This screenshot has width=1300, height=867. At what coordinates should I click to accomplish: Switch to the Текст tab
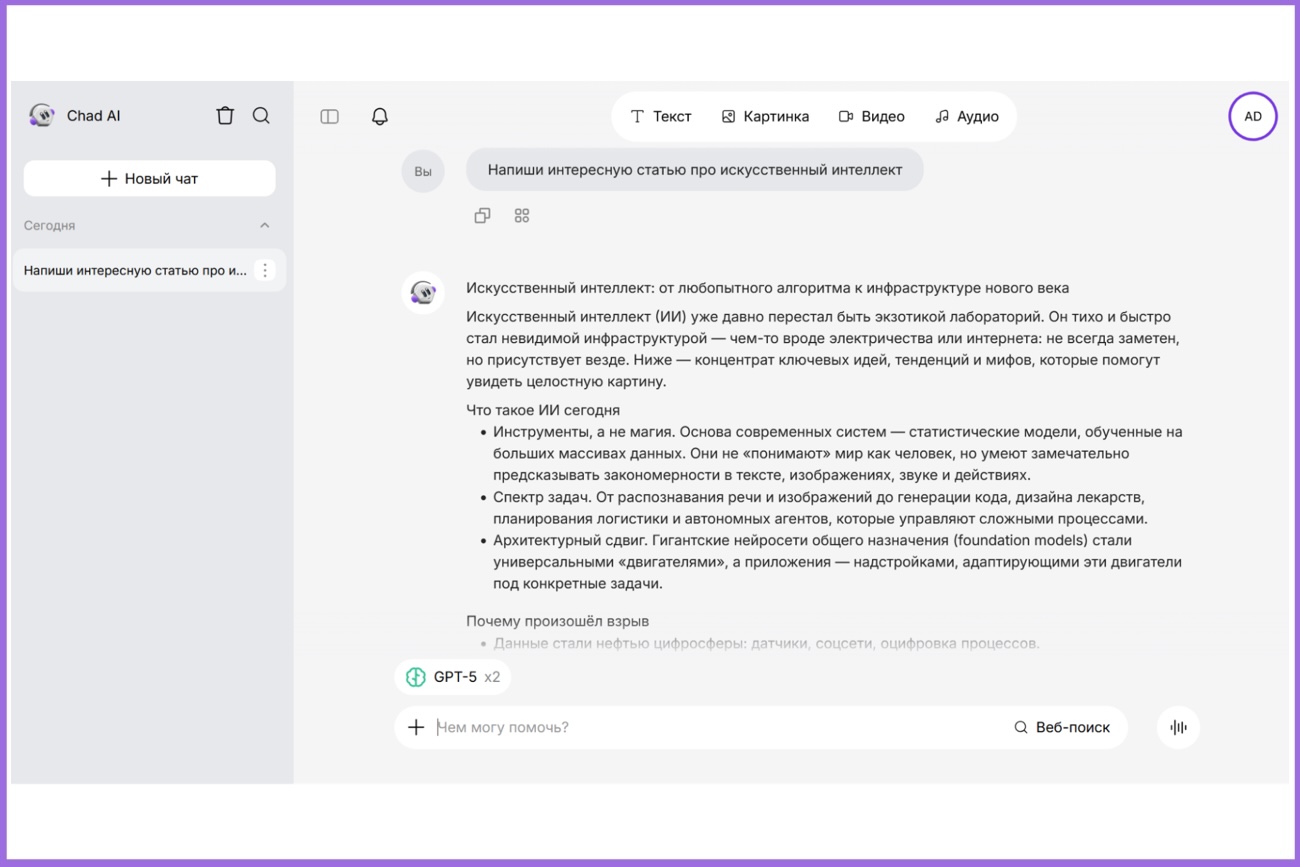[x=660, y=117]
